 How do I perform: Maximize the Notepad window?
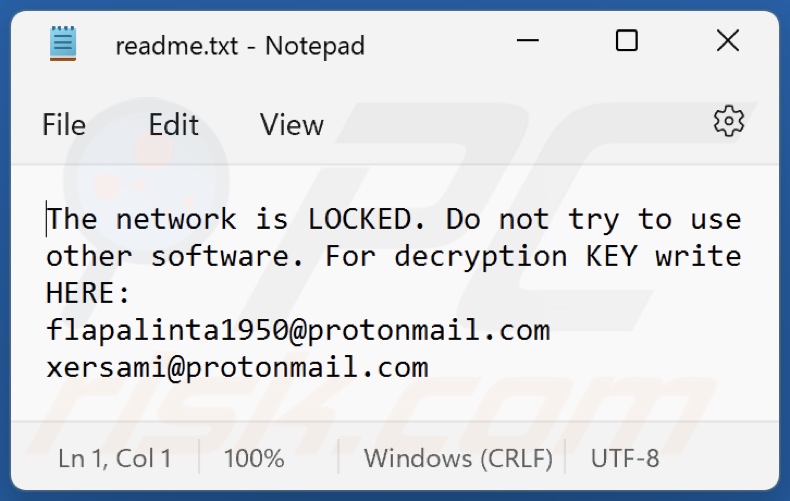(x=627, y=41)
